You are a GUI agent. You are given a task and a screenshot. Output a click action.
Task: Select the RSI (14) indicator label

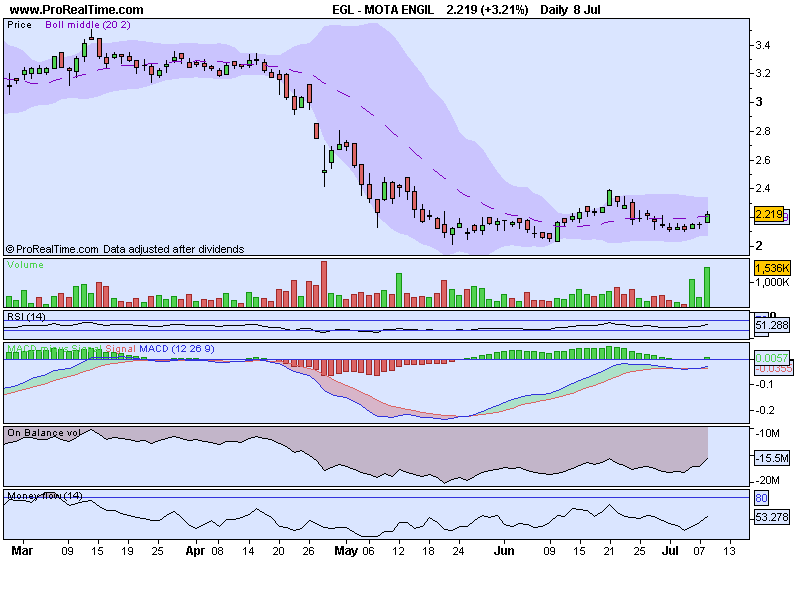point(26,317)
